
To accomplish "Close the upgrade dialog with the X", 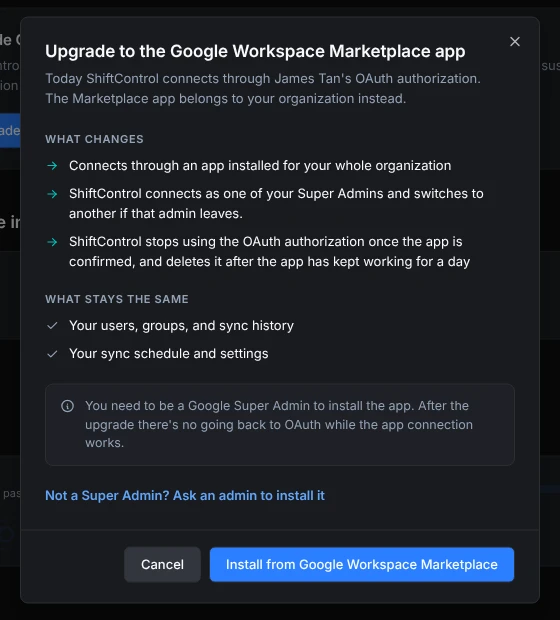I will pos(515,42).
